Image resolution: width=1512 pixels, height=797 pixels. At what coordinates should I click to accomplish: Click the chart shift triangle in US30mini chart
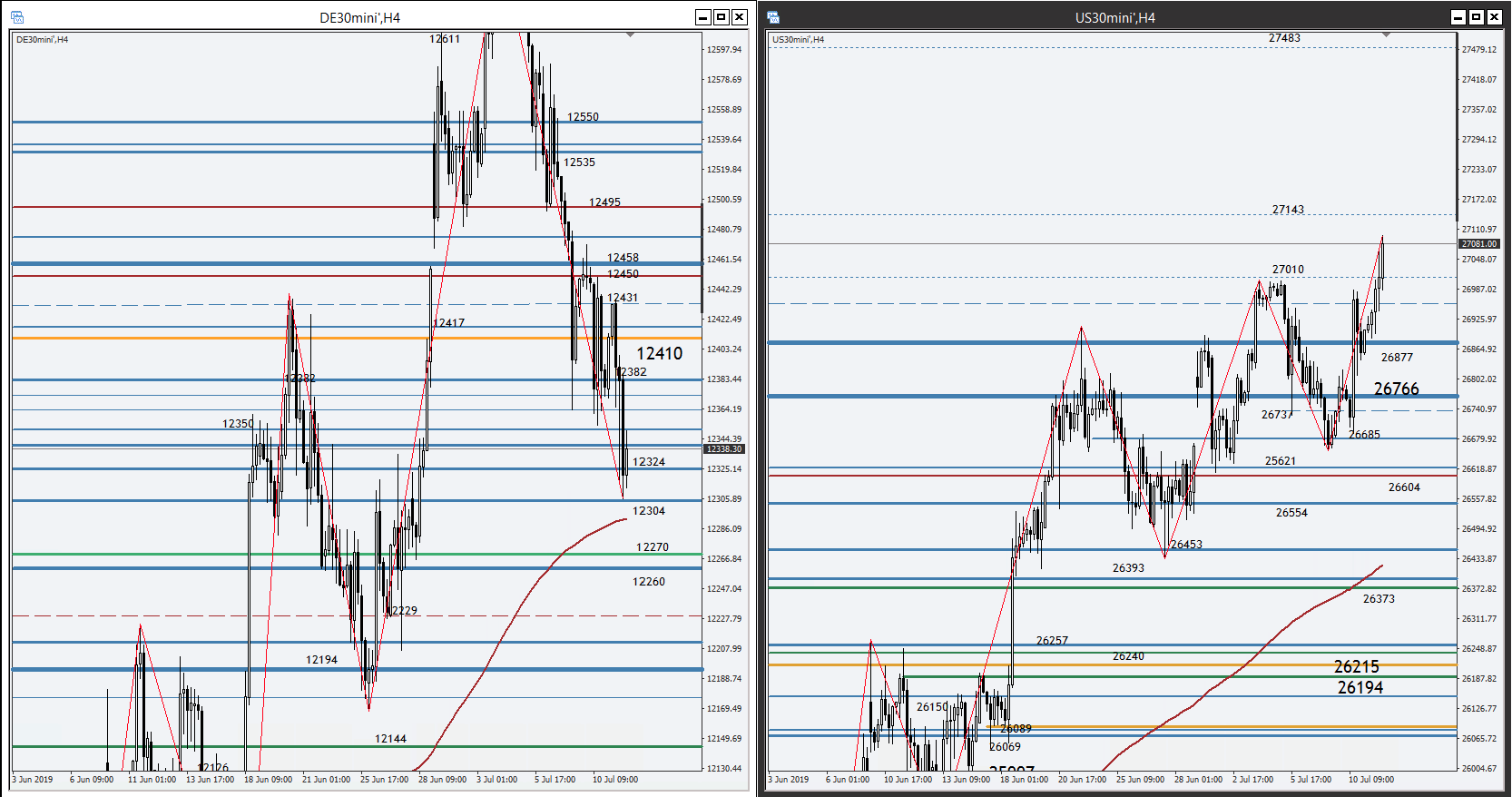1386,34
